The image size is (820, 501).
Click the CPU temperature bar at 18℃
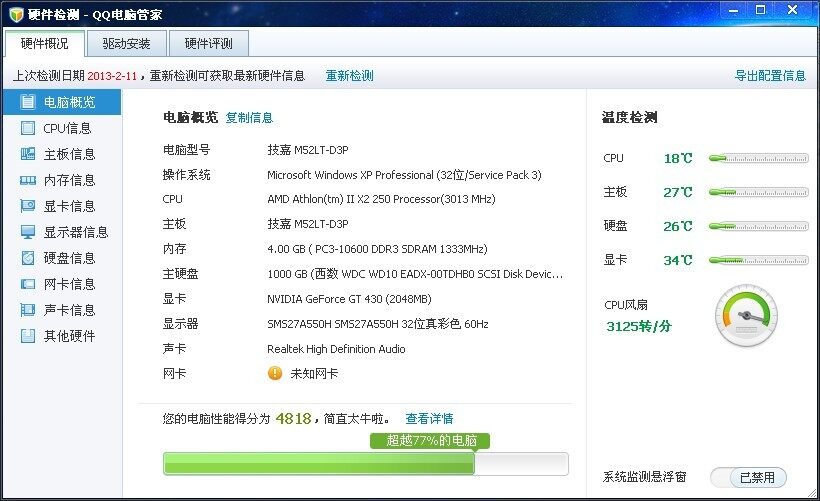pyautogui.click(x=758, y=158)
